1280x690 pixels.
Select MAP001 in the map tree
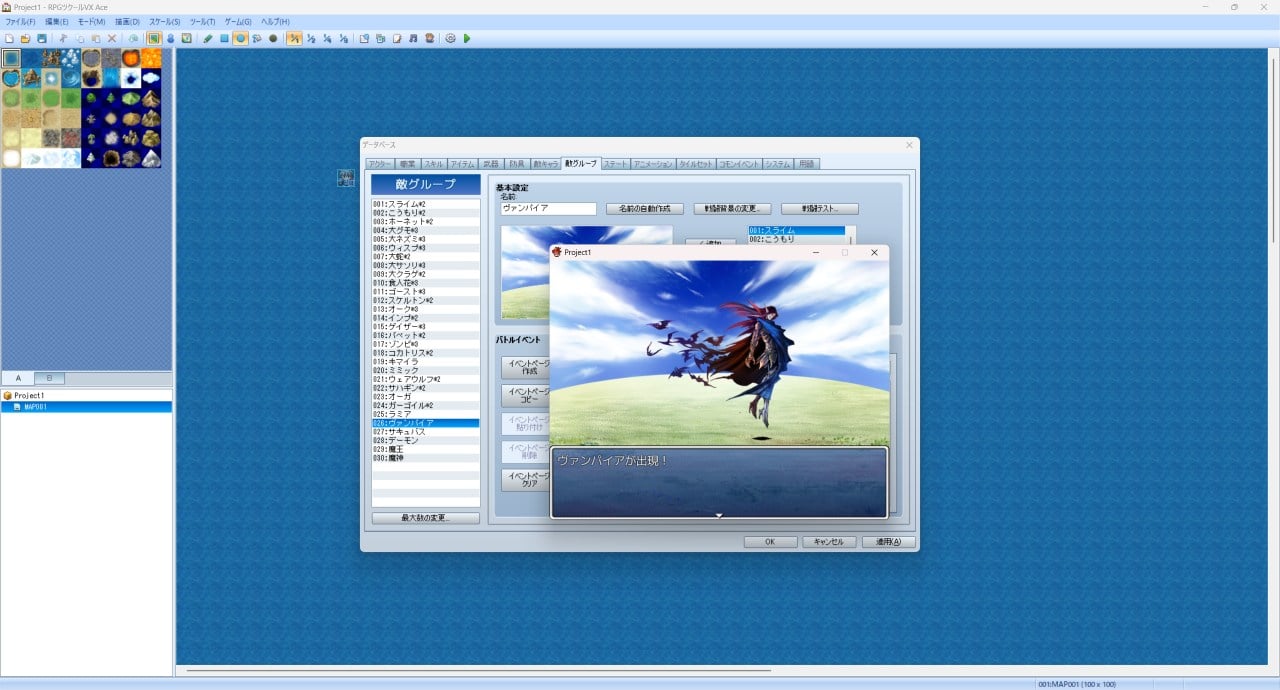click(x=35, y=407)
